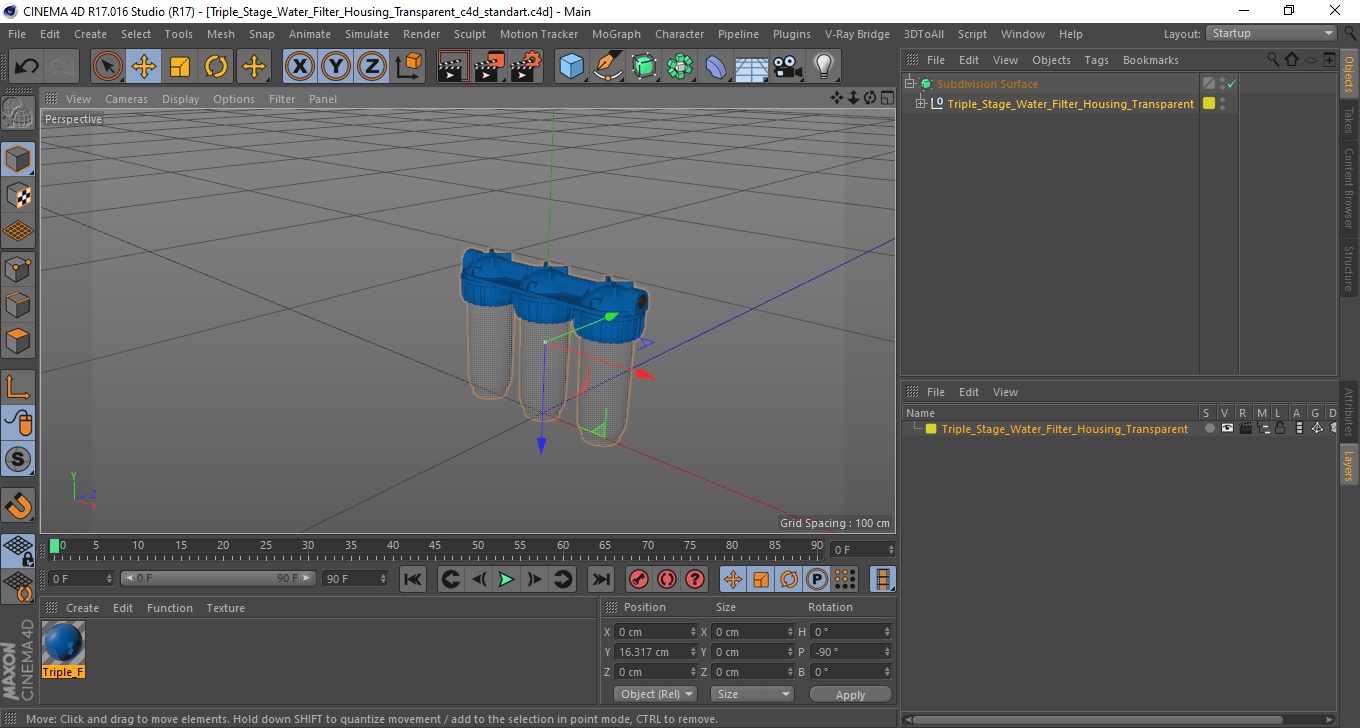1360x728 pixels.
Task: Switch to the Content Browser side tab
Action: pos(1349,189)
